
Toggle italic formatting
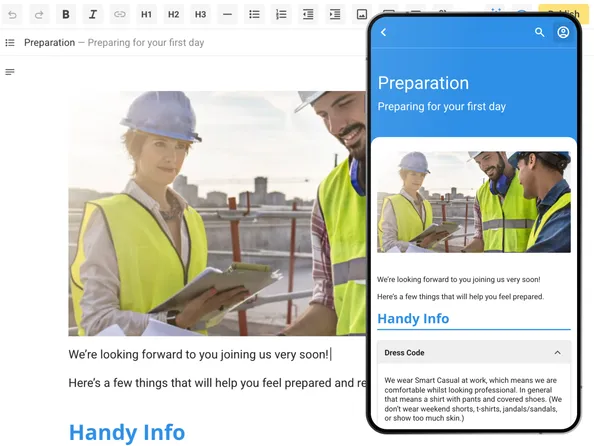[92, 15]
